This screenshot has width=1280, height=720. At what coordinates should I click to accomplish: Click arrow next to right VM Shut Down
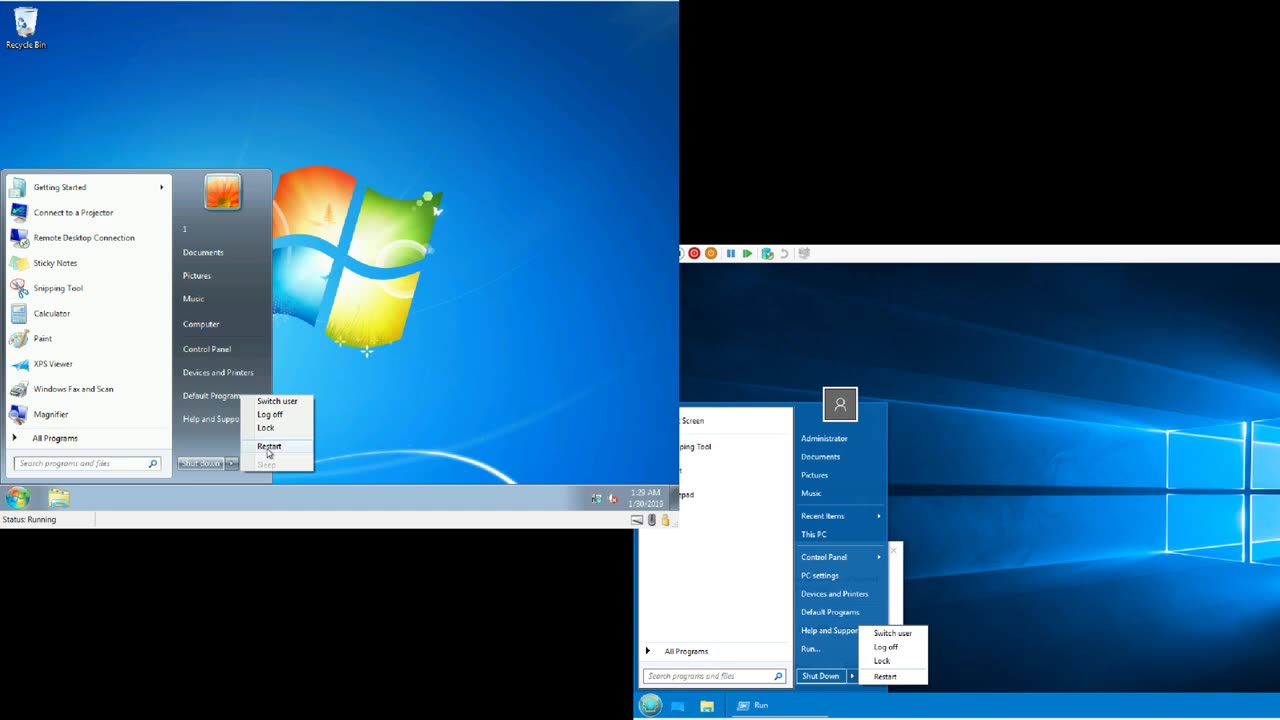click(852, 676)
